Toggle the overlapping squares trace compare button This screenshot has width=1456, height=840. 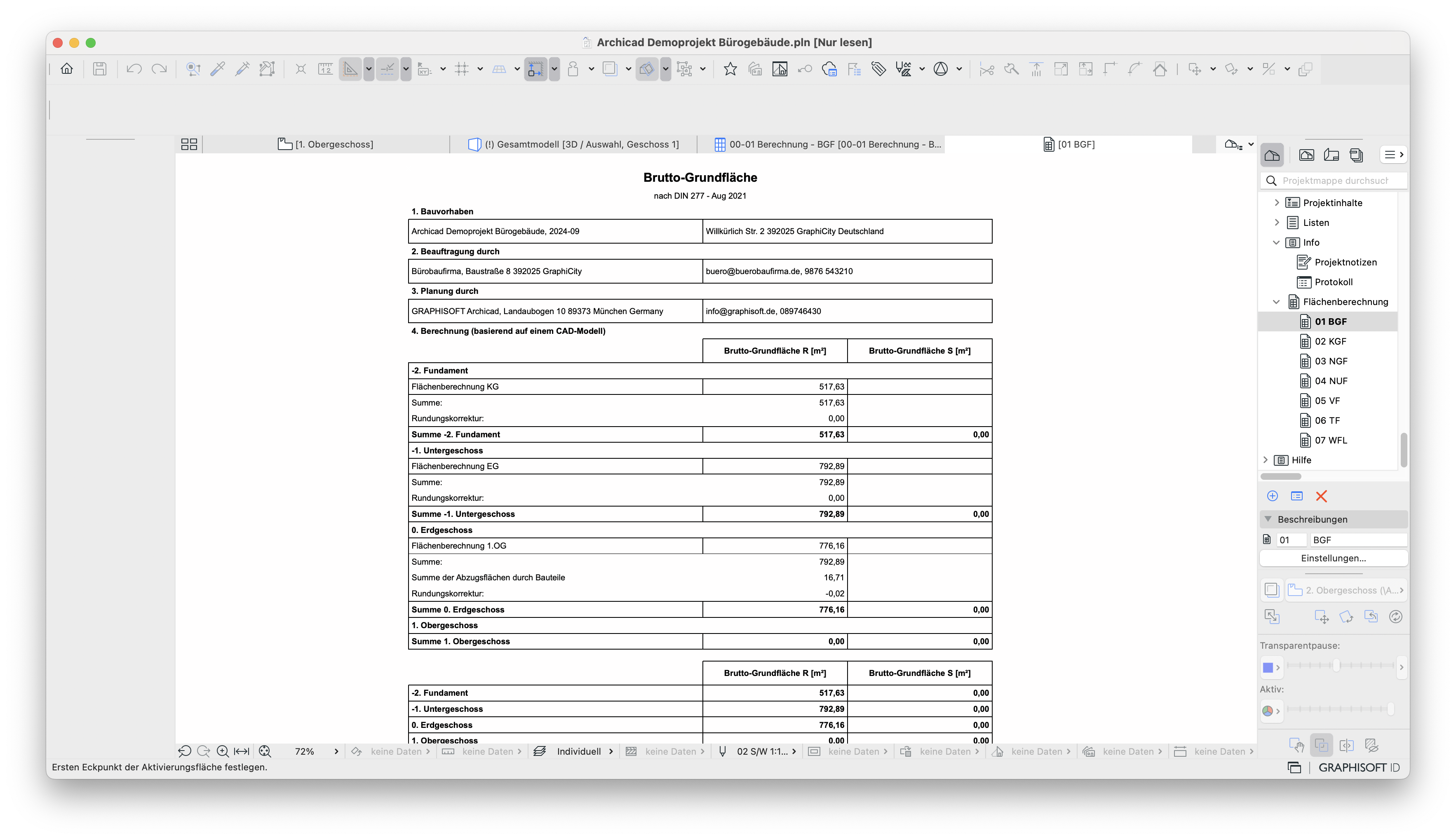[1322, 745]
